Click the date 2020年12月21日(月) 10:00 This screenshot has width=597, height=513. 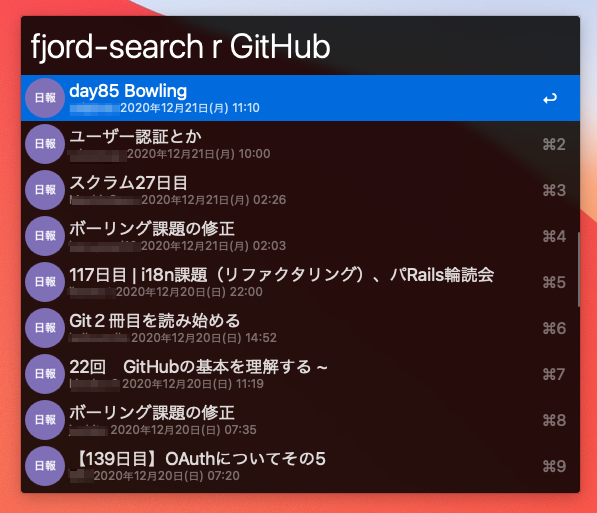tap(199, 154)
